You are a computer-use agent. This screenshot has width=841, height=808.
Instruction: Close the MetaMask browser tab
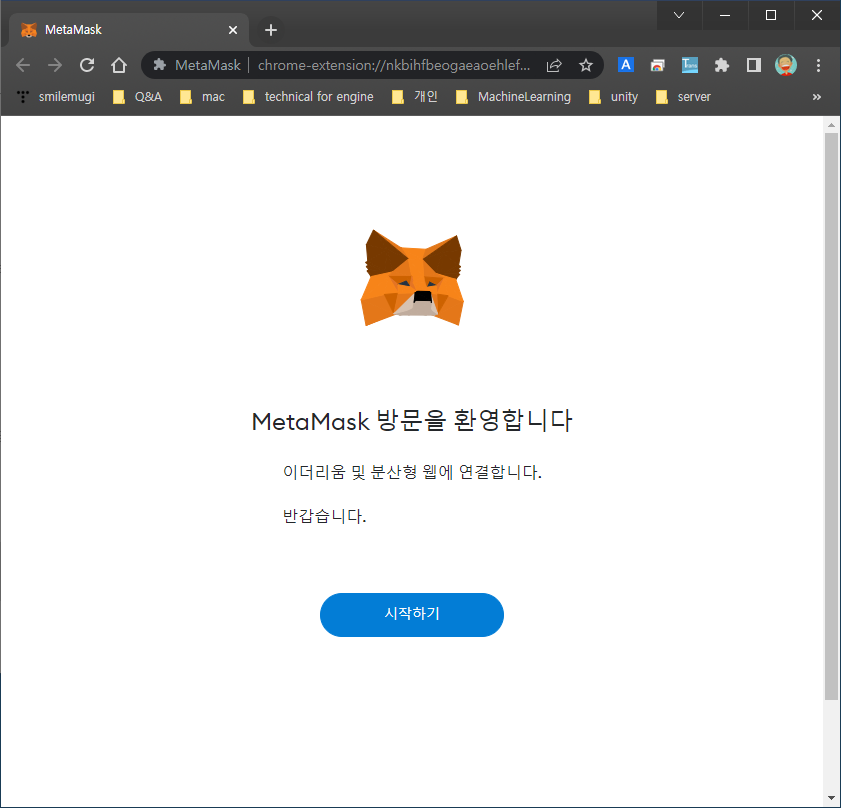tap(233, 30)
